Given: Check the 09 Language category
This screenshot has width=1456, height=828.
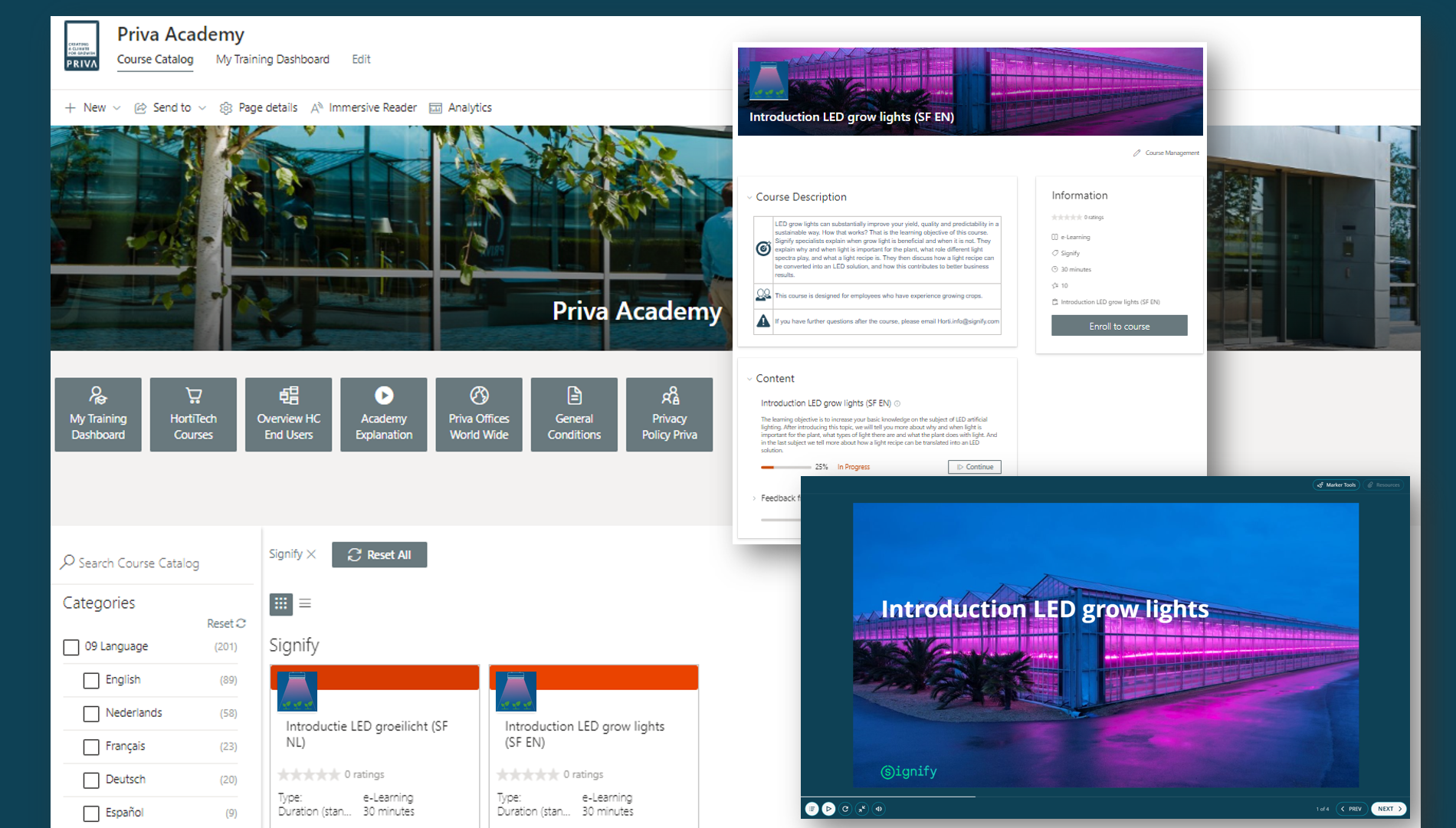Looking at the screenshot, I should point(71,647).
